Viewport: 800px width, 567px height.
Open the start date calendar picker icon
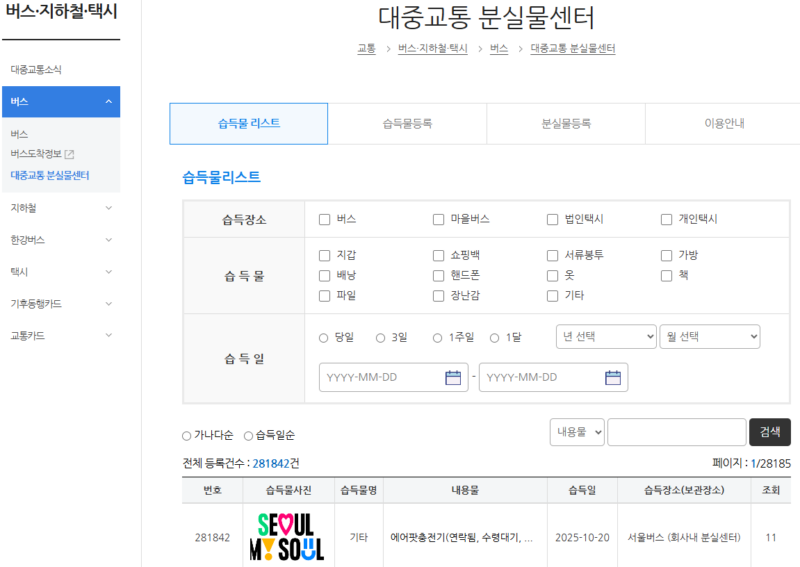point(453,377)
